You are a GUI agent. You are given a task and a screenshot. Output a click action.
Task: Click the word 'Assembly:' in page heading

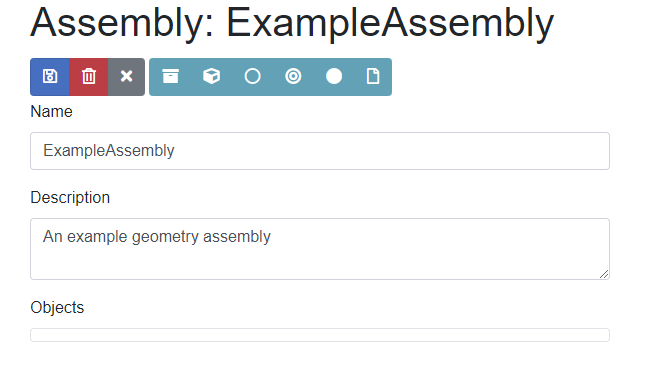coord(122,23)
